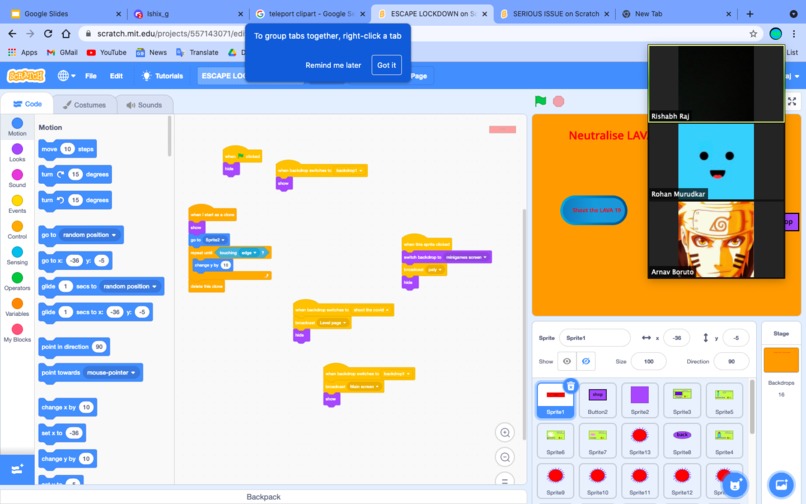The image size is (806, 504).
Task: Open the Backpack panel
Action: click(x=263, y=497)
